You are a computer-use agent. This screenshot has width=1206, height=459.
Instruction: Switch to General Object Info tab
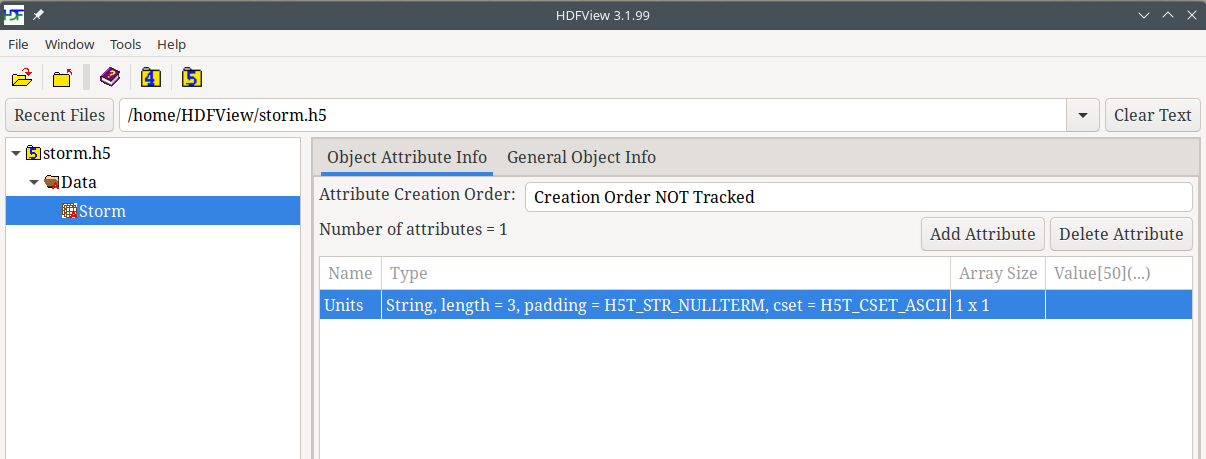[x=581, y=157]
